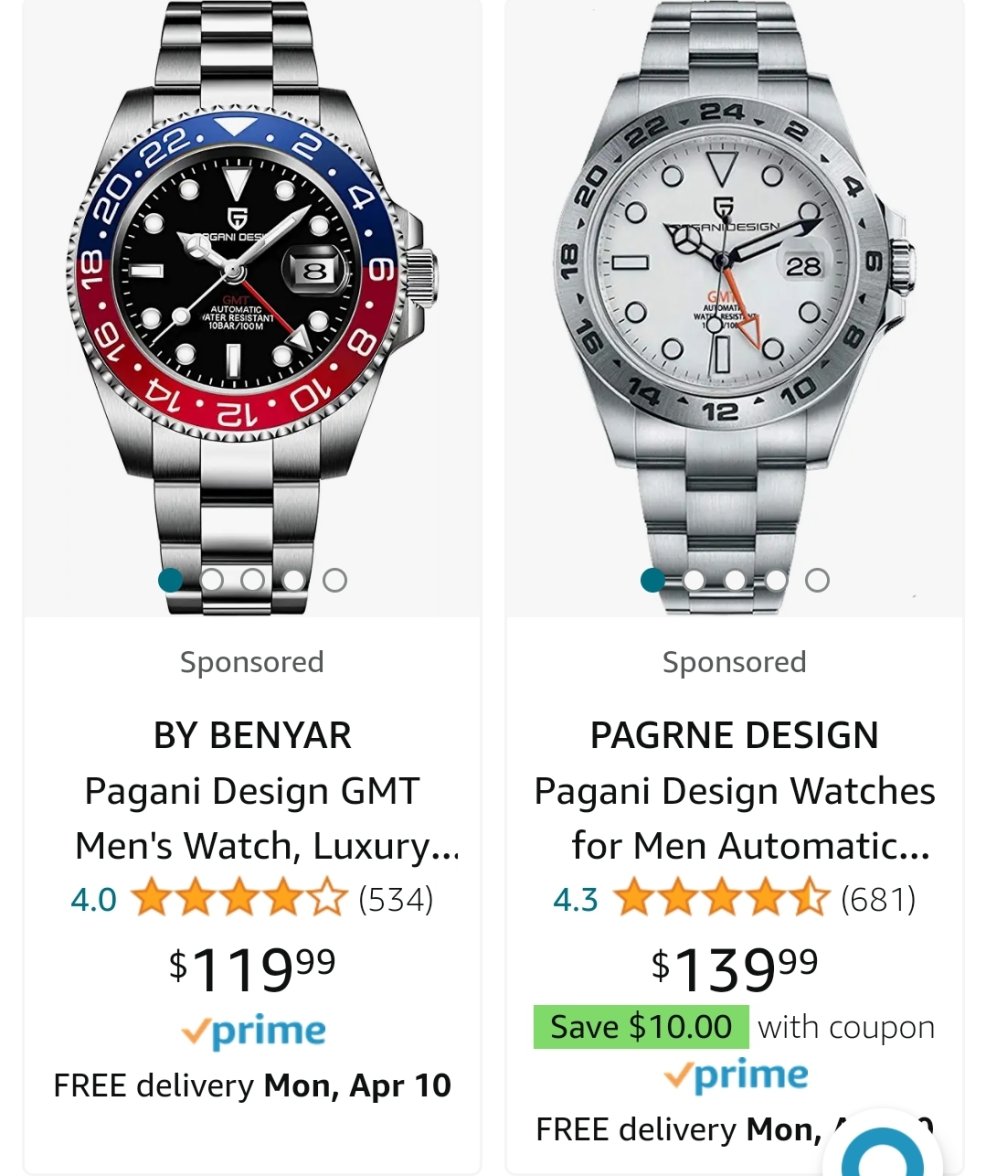Open the 4.0 rating breakdown
Image resolution: width=986 pixels, height=1176 pixels.
(93, 900)
